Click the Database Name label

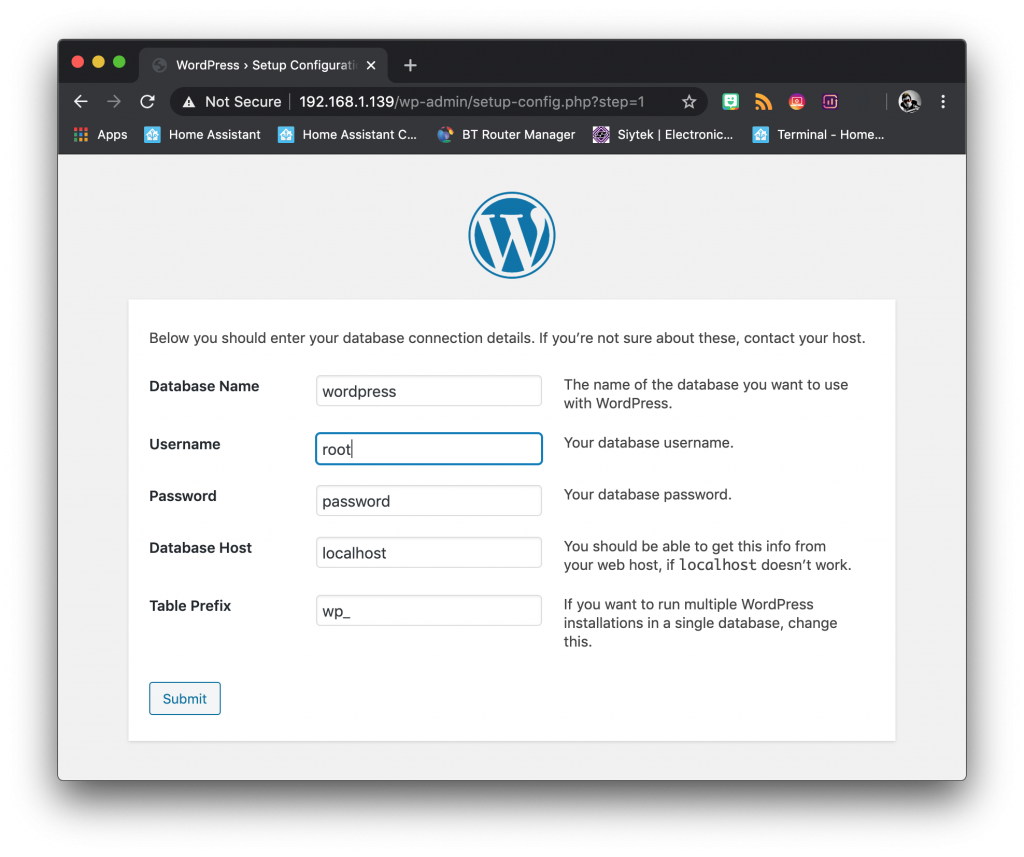tap(204, 386)
